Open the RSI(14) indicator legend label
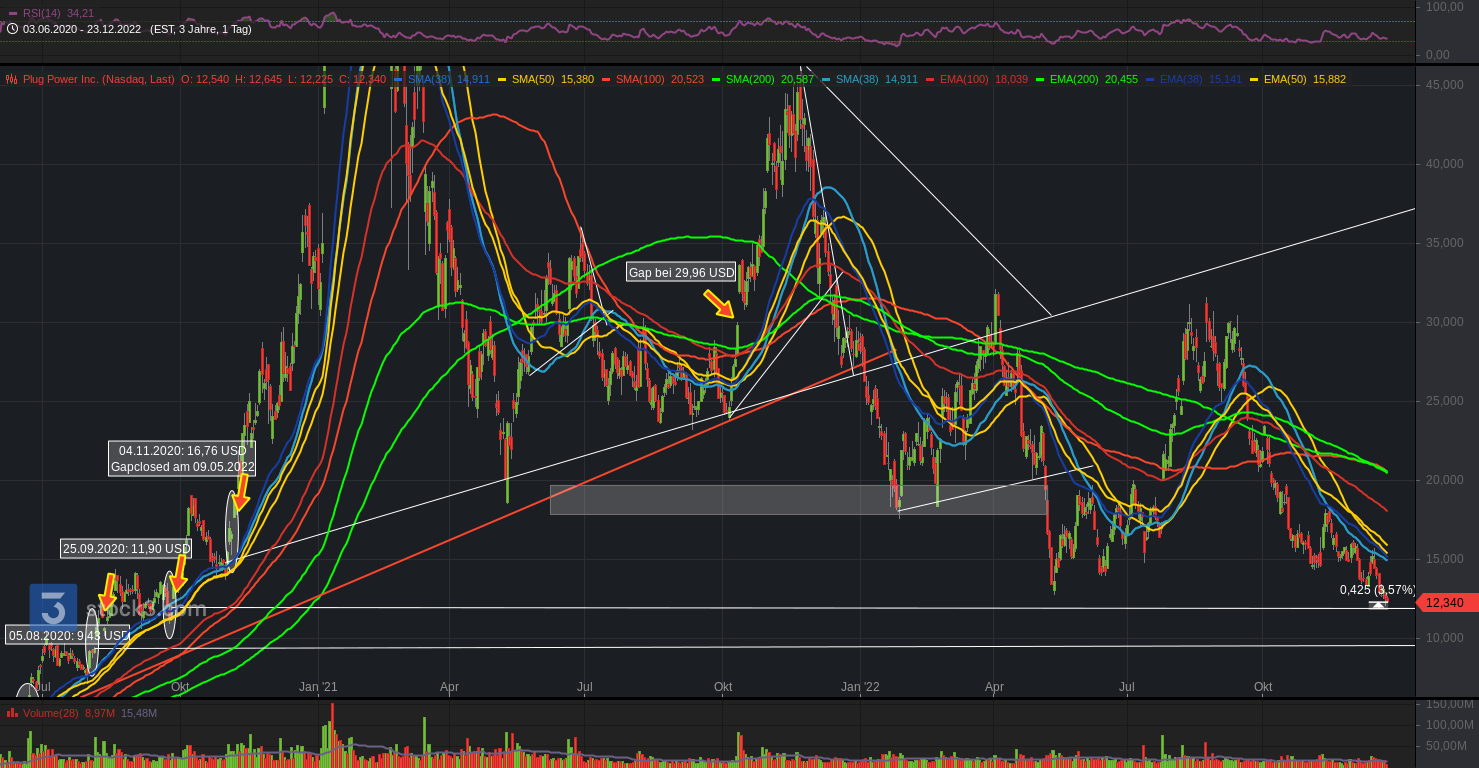Viewport: 1479px width, 768px height. (x=42, y=13)
